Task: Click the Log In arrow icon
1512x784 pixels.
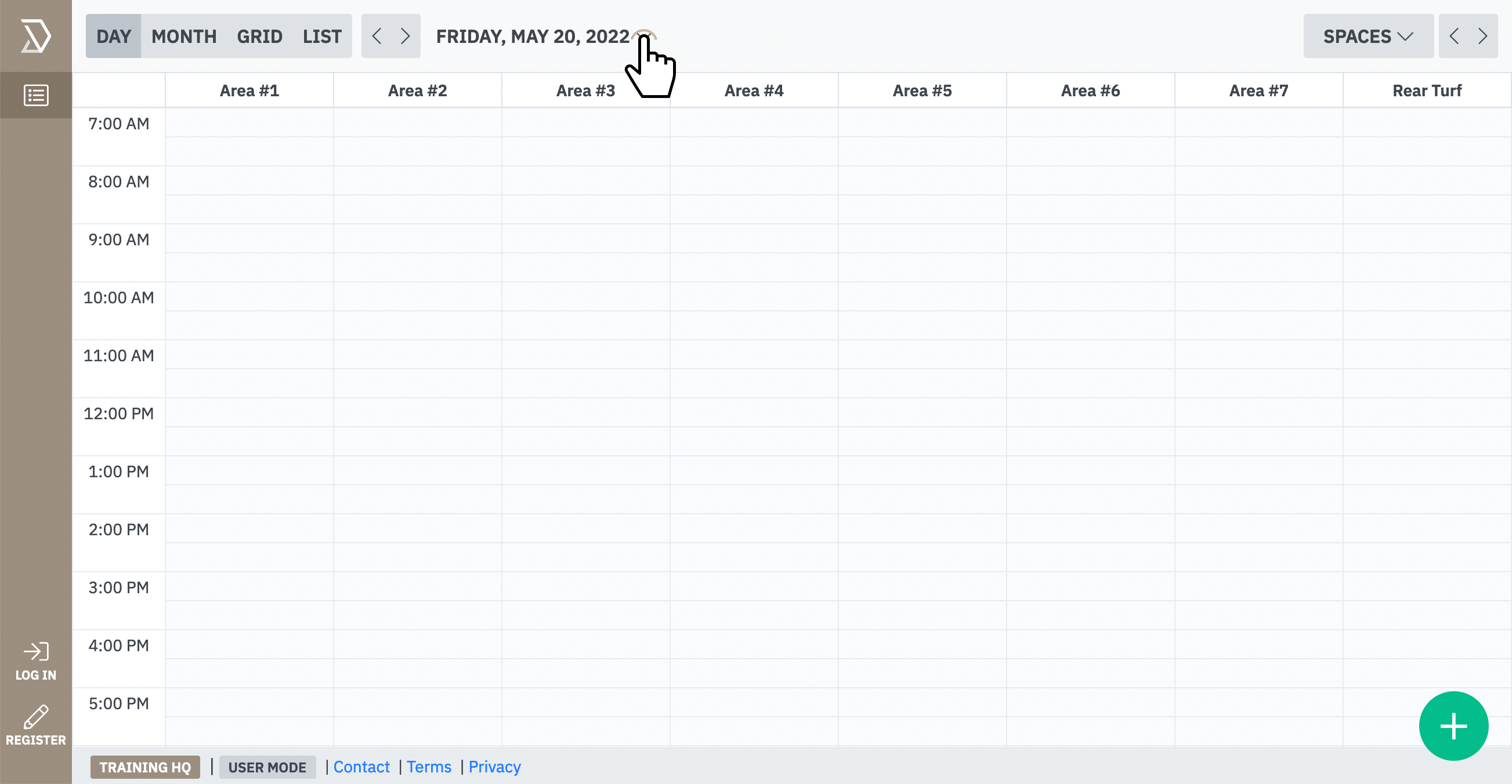Action: 36,651
